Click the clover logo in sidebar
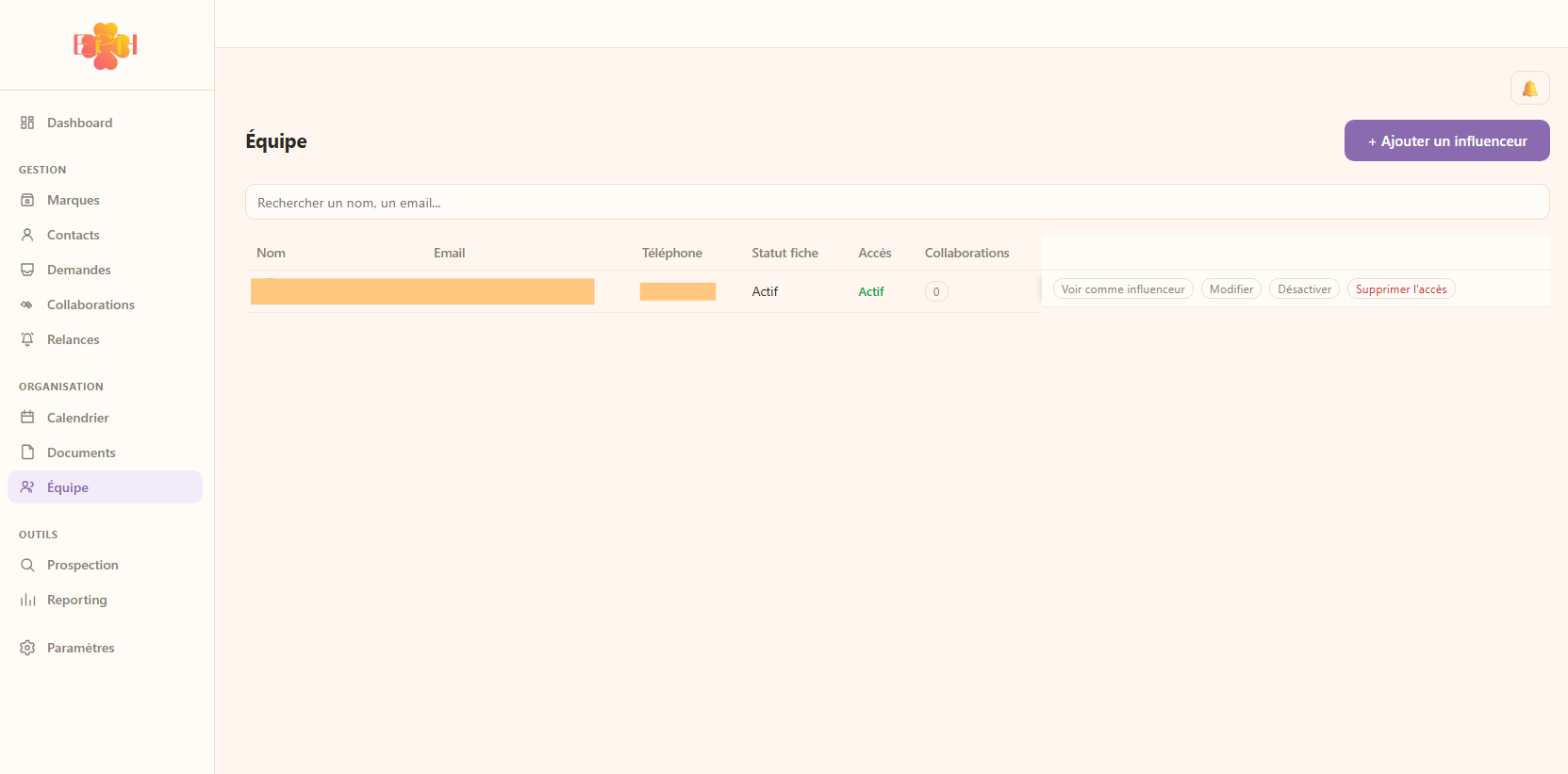Viewport: 1568px width, 774px height. 106,45
